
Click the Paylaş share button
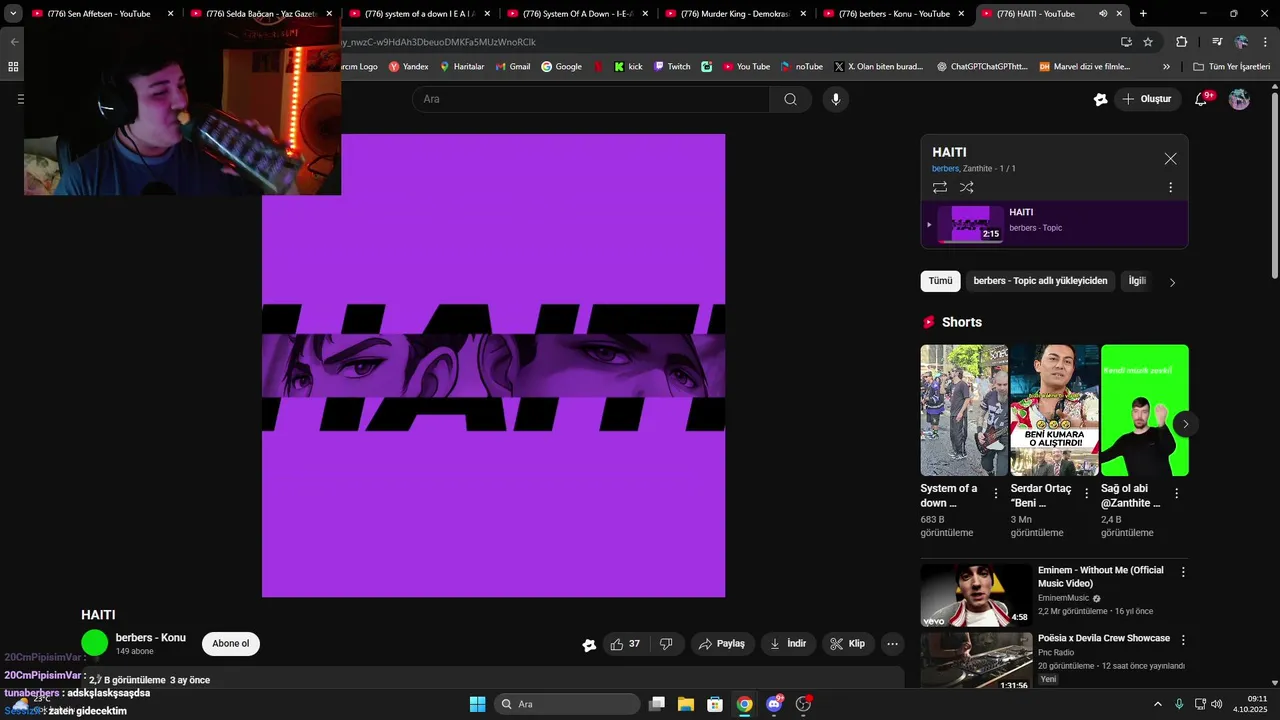pos(722,644)
